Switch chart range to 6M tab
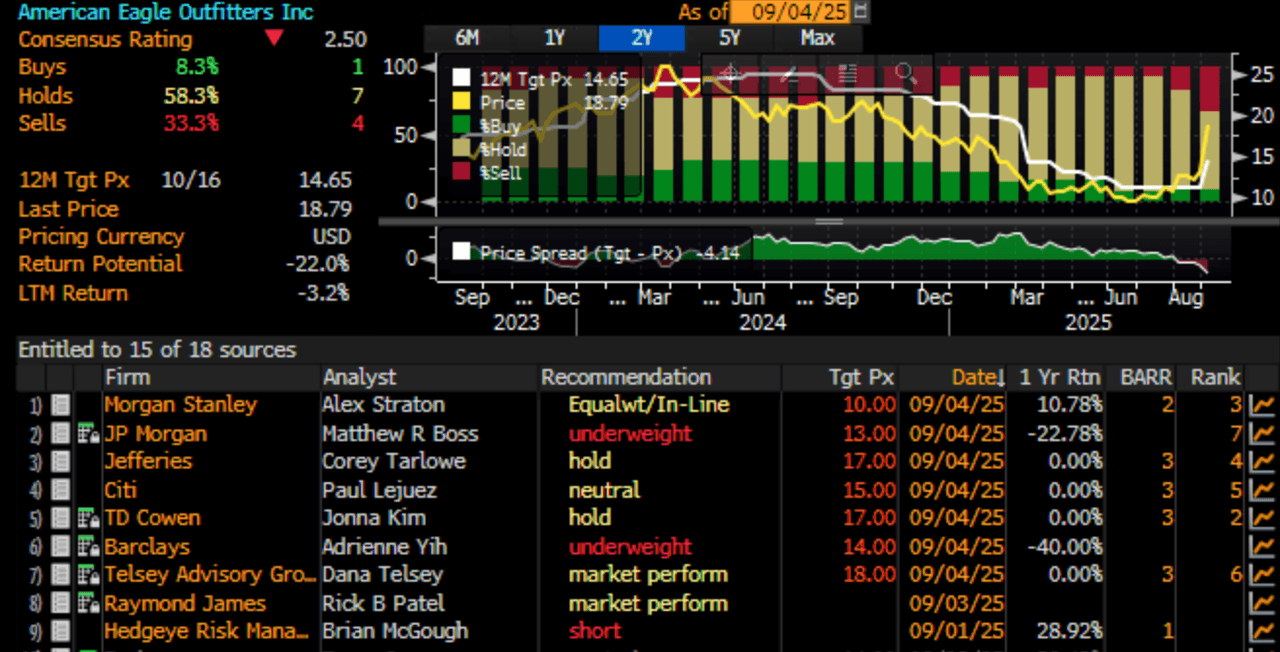Image resolution: width=1280 pixels, height=652 pixels. (467, 38)
